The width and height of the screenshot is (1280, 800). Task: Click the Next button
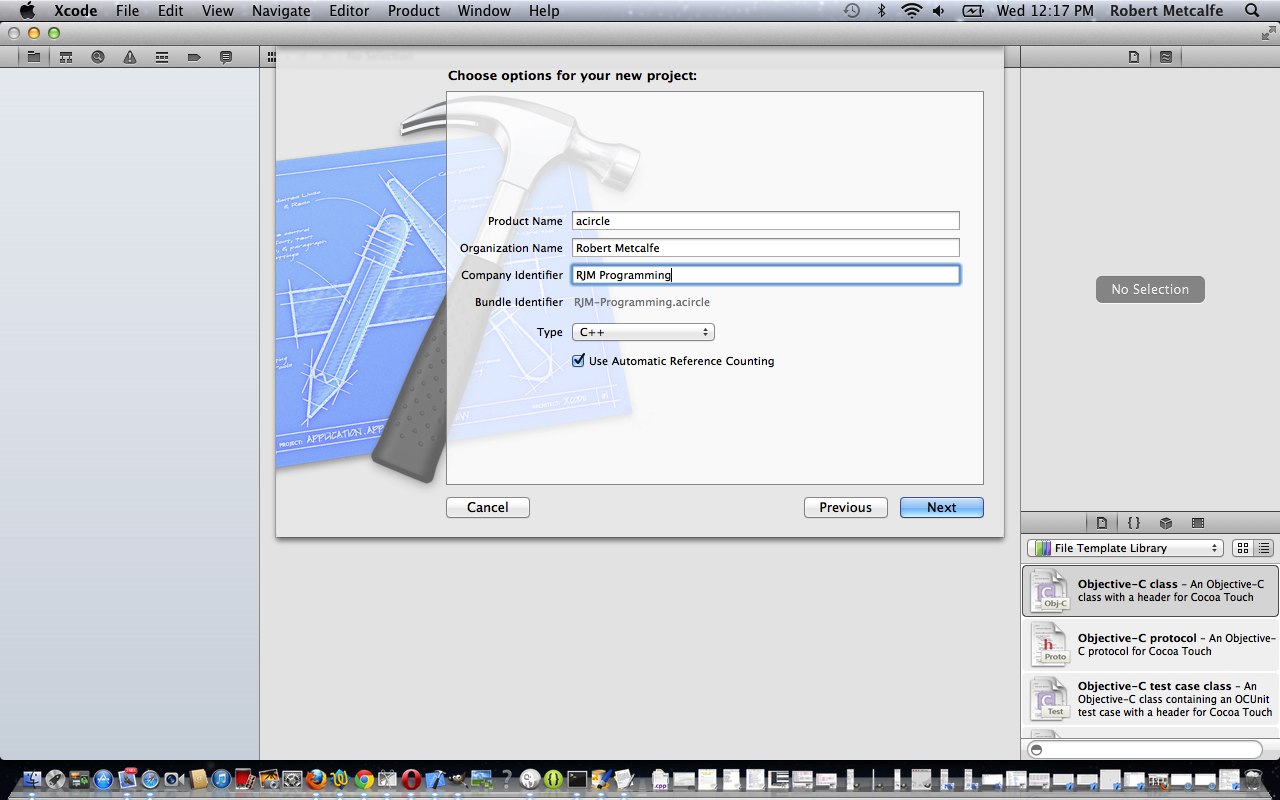click(x=941, y=507)
